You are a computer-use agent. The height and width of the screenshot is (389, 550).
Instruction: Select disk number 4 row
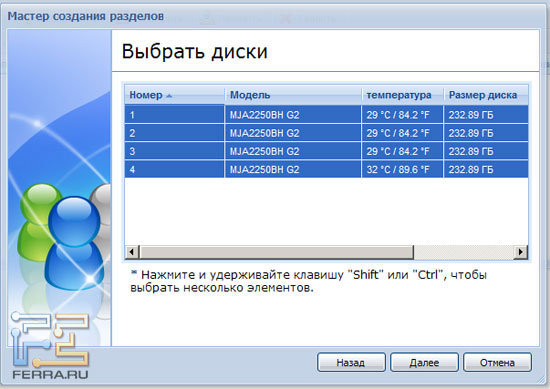tap(326, 169)
